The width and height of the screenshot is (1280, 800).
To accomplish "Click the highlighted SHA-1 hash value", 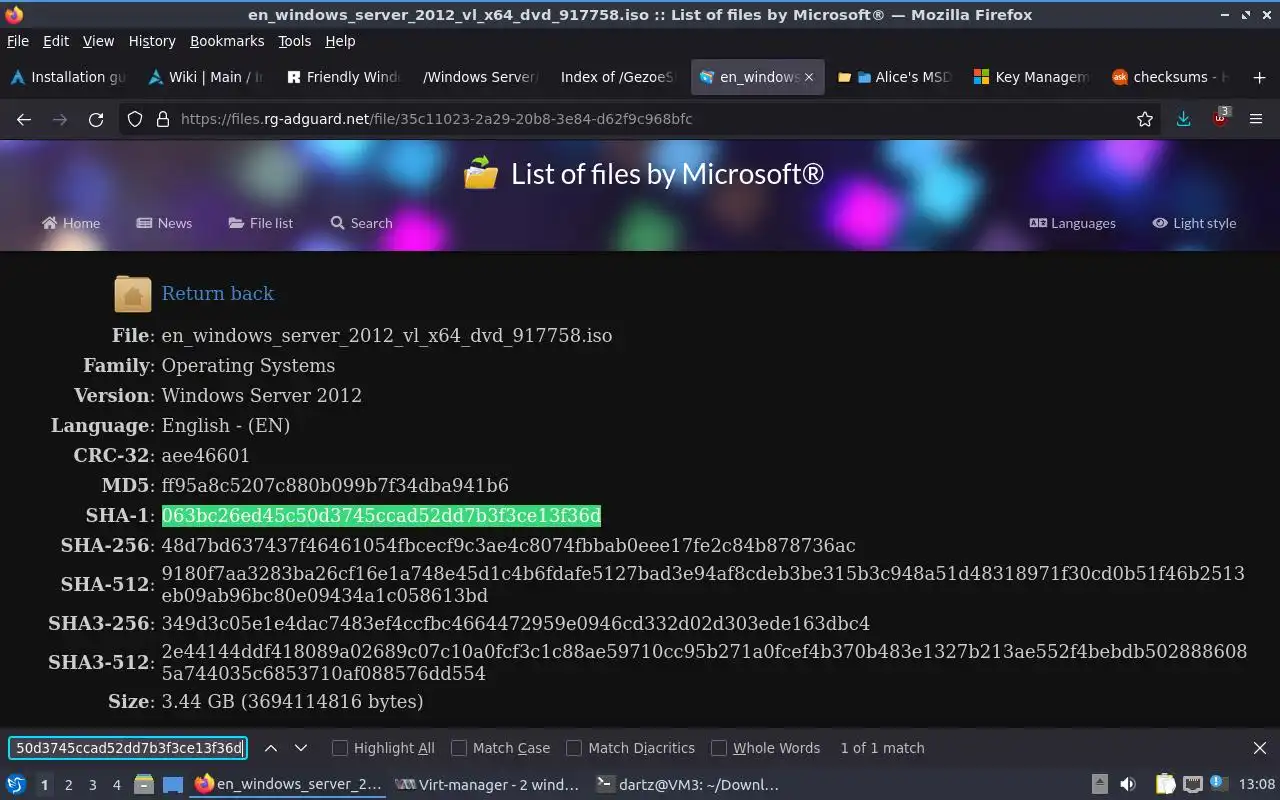I will point(381,515).
